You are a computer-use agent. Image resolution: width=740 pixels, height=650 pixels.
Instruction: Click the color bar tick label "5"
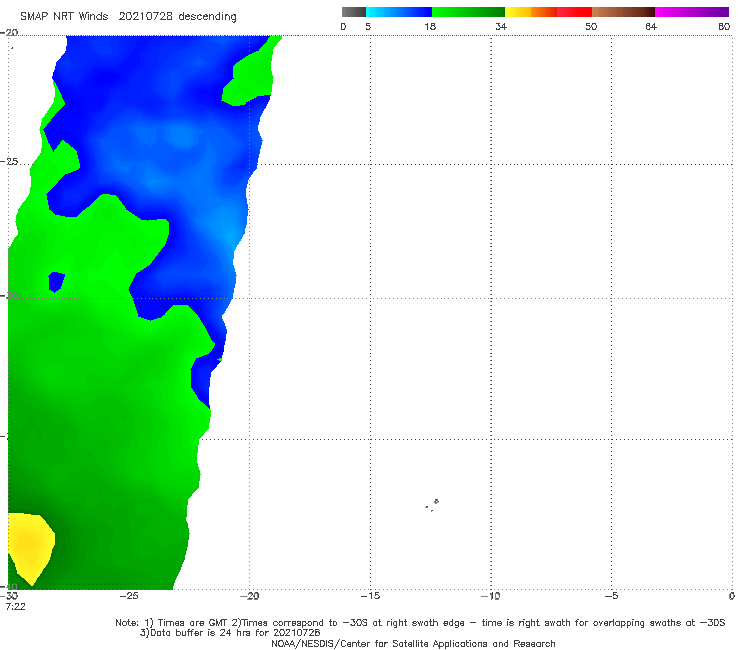(368, 26)
